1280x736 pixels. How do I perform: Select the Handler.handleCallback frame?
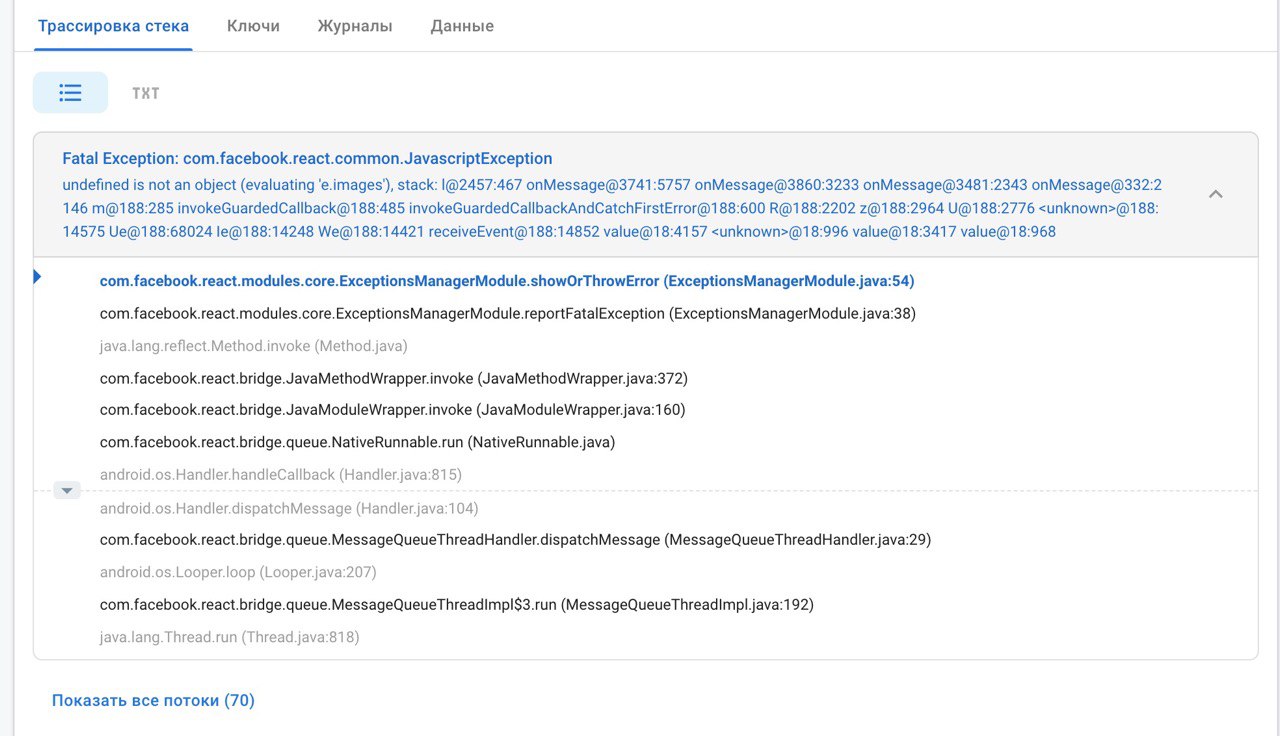point(281,474)
